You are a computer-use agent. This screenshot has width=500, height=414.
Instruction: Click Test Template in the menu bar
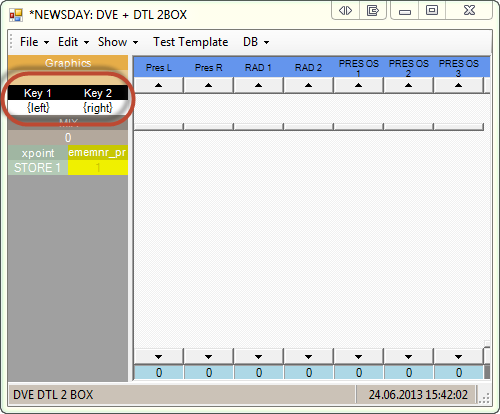coord(190,42)
